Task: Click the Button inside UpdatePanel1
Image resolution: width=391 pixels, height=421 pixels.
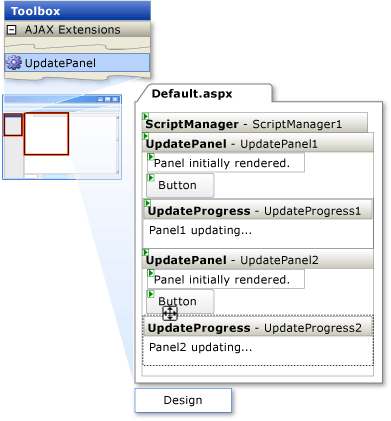Action: (180, 185)
